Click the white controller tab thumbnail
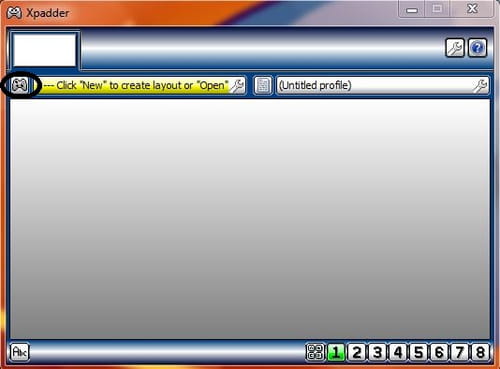This screenshot has width=500, height=369. coord(45,49)
